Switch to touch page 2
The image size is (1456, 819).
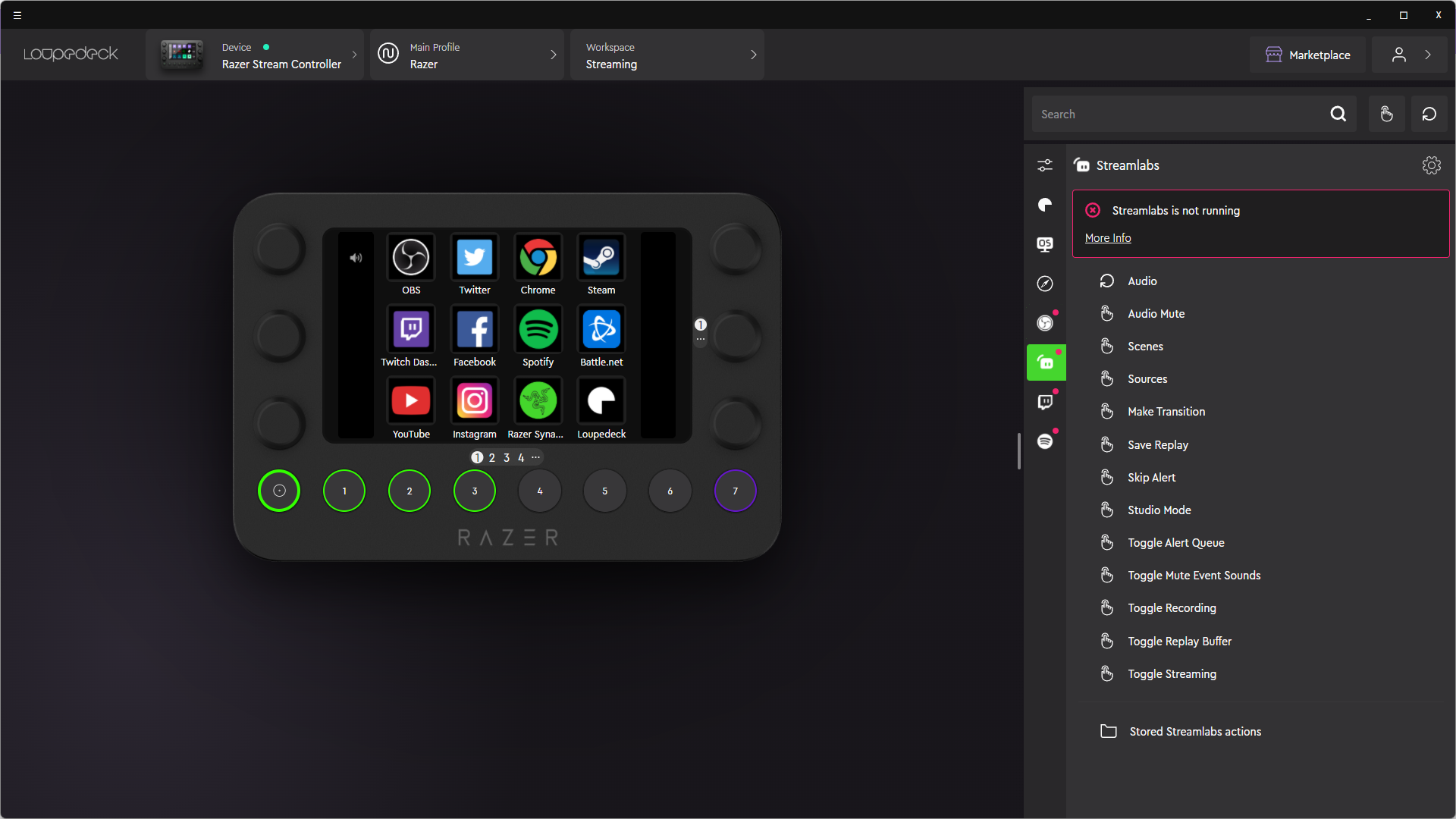pyautogui.click(x=492, y=458)
